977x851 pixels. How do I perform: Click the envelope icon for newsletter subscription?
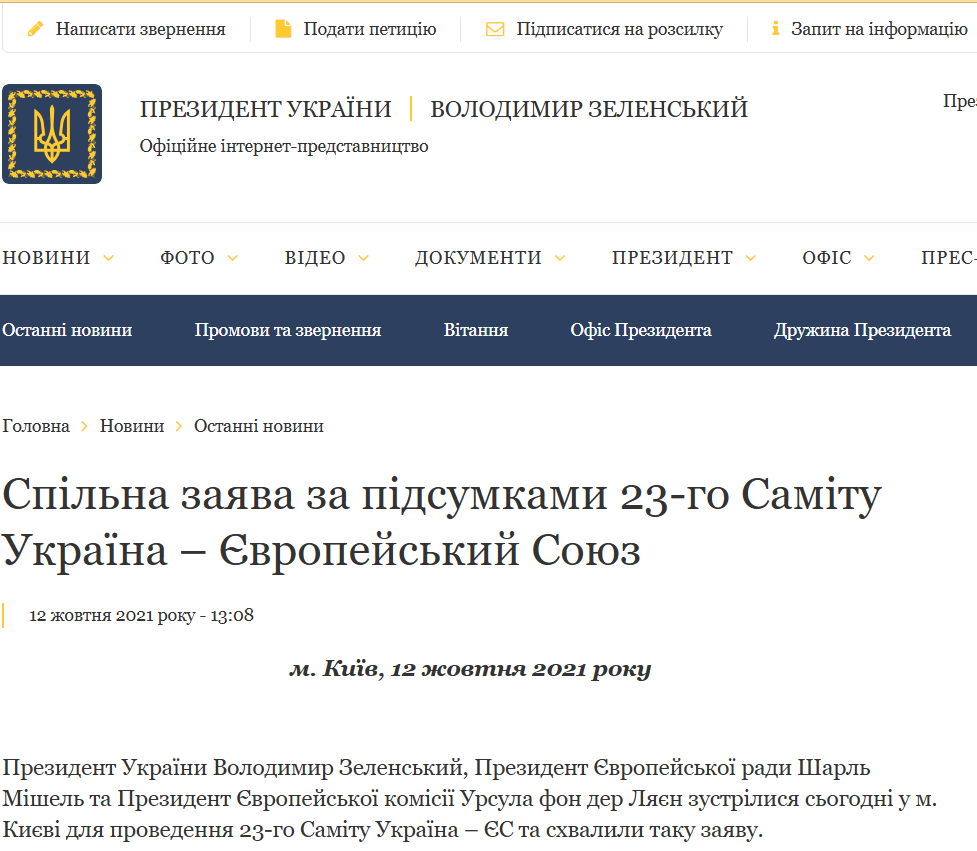click(494, 28)
